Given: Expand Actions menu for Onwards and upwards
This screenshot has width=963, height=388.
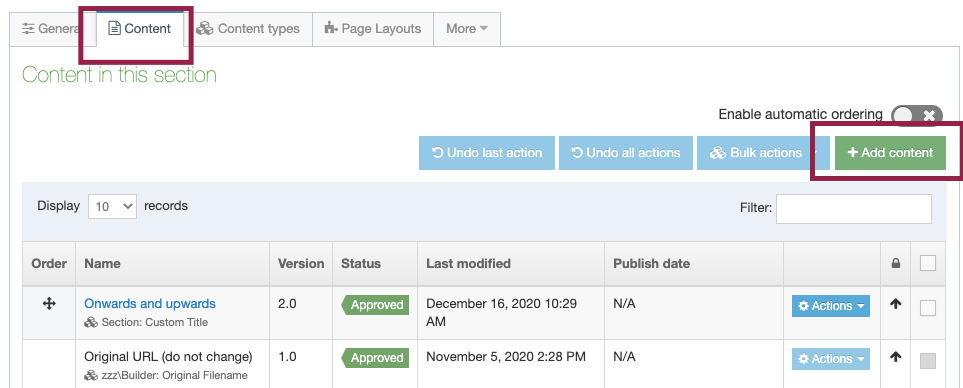Looking at the screenshot, I should tap(830, 306).
